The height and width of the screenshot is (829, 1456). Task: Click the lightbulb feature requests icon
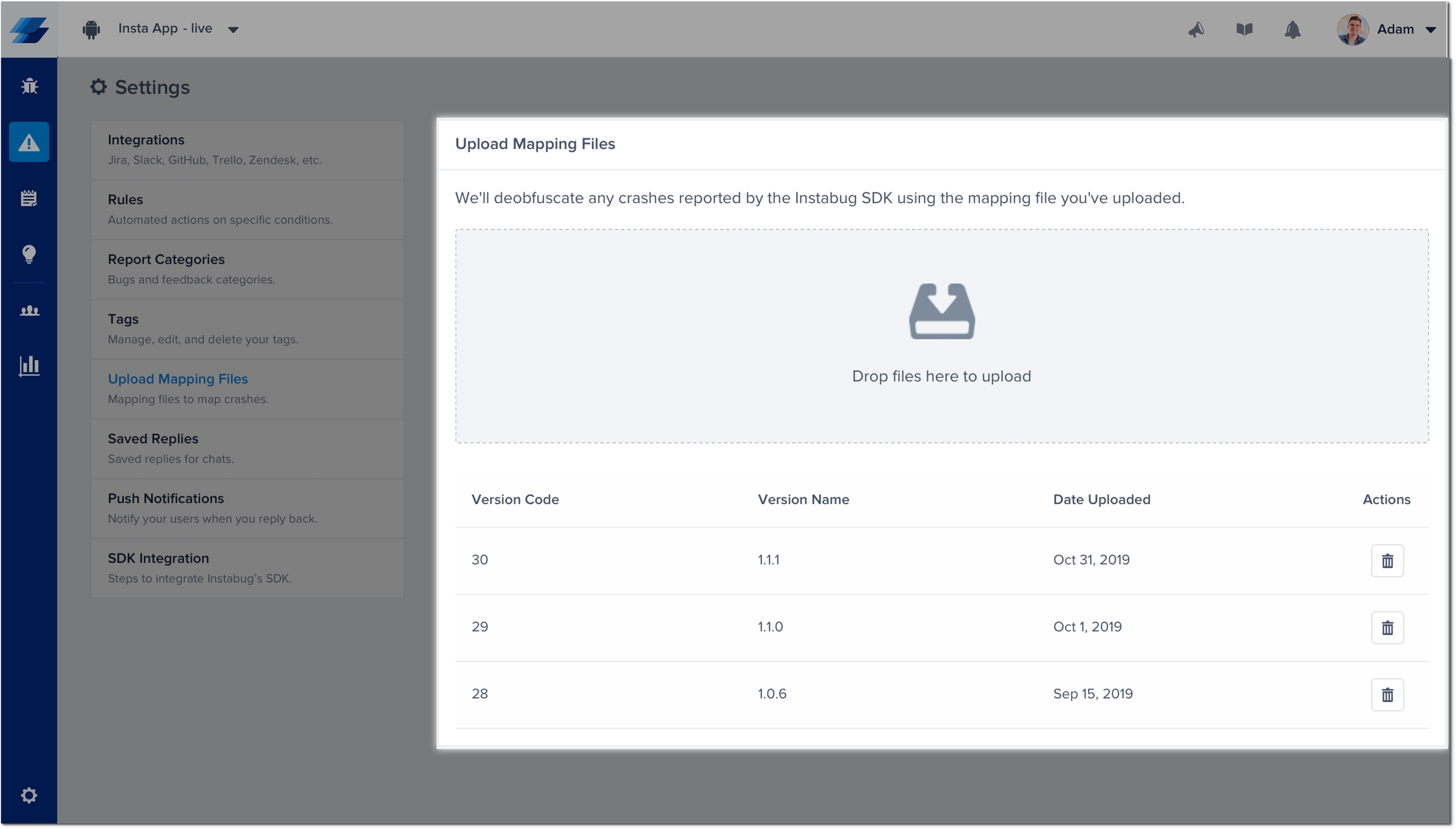[29, 254]
